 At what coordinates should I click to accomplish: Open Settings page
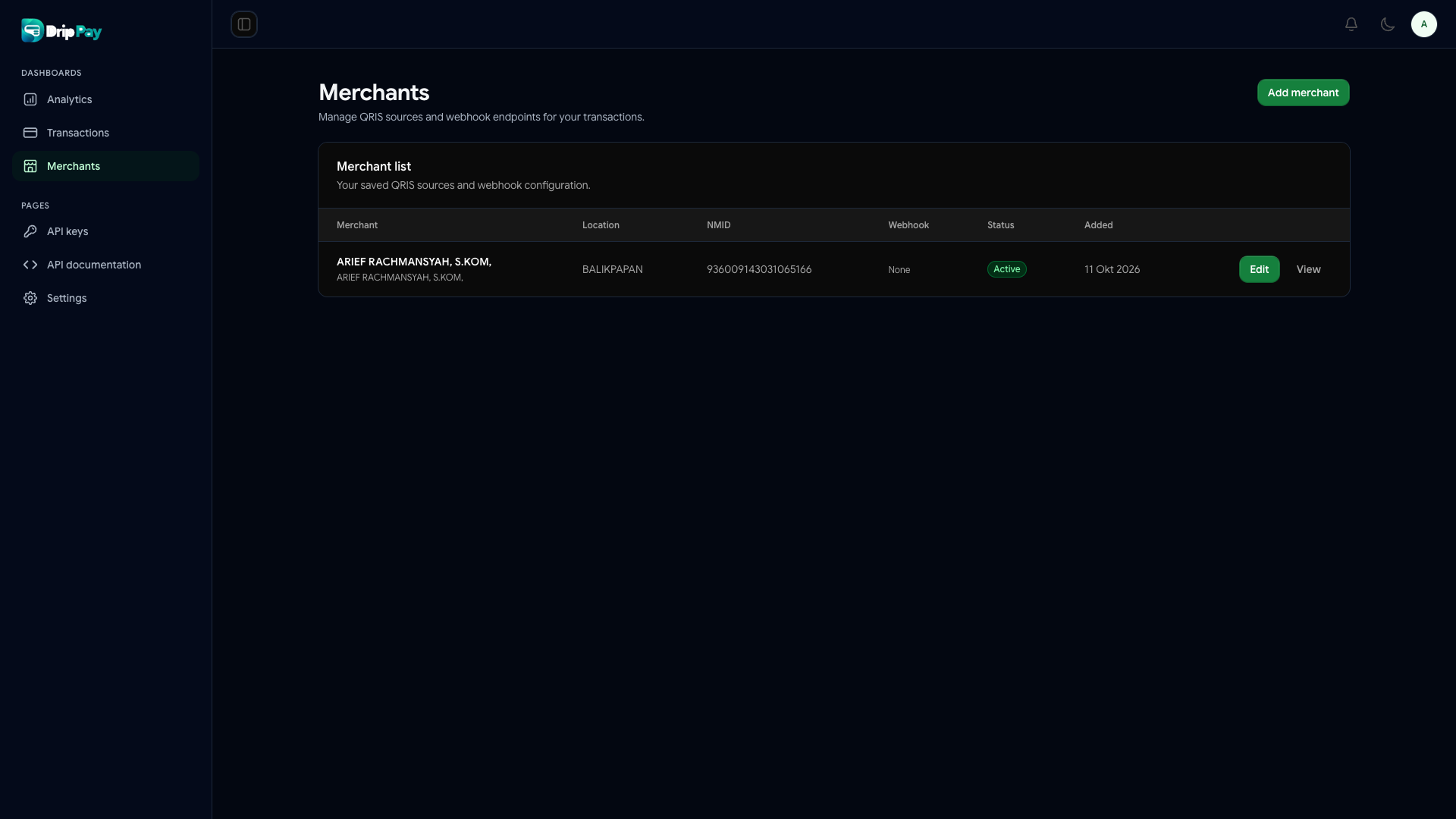tap(105, 298)
